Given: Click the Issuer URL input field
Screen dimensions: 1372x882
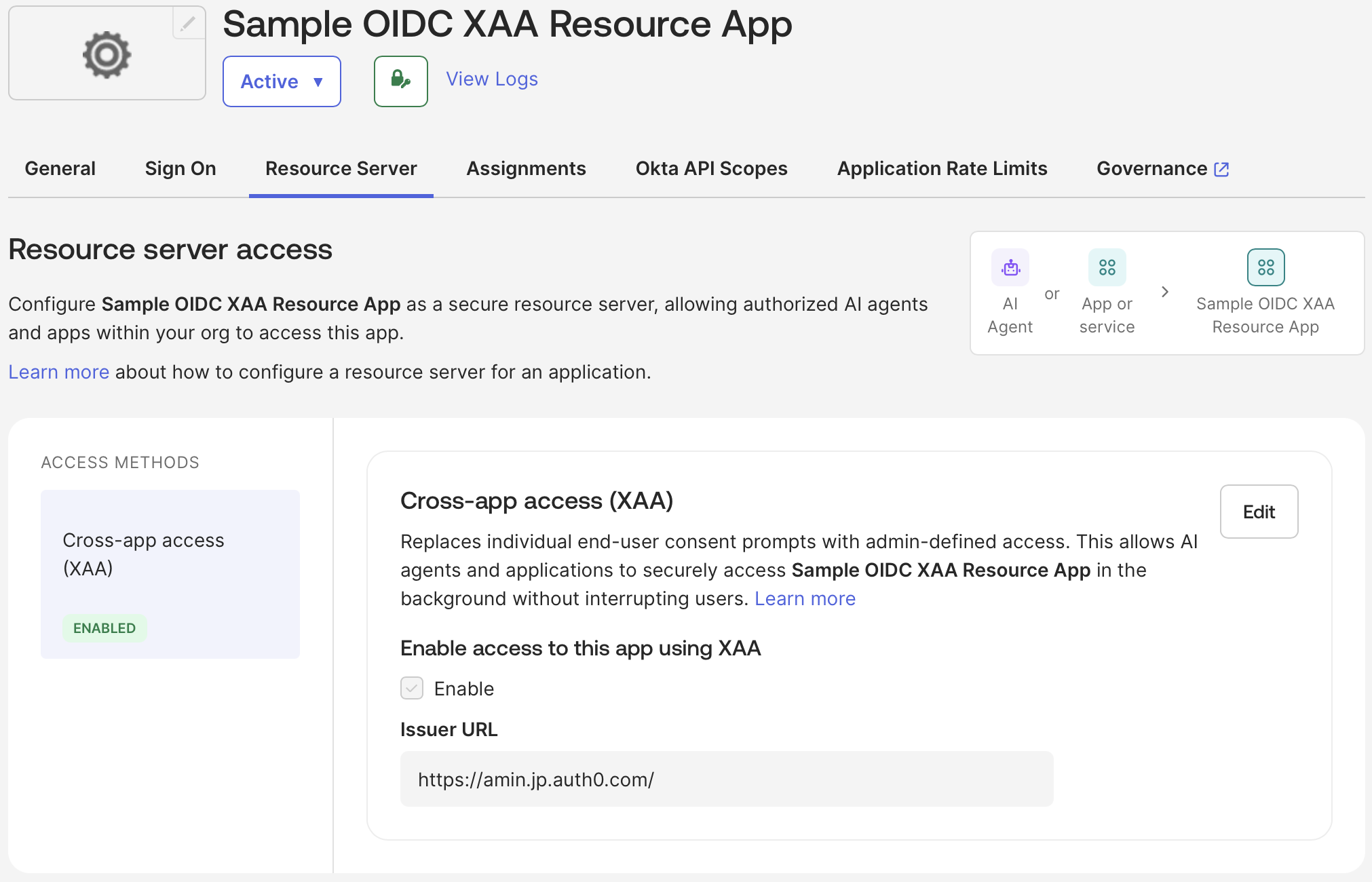Looking at the screenshot, I should point(727,779).
